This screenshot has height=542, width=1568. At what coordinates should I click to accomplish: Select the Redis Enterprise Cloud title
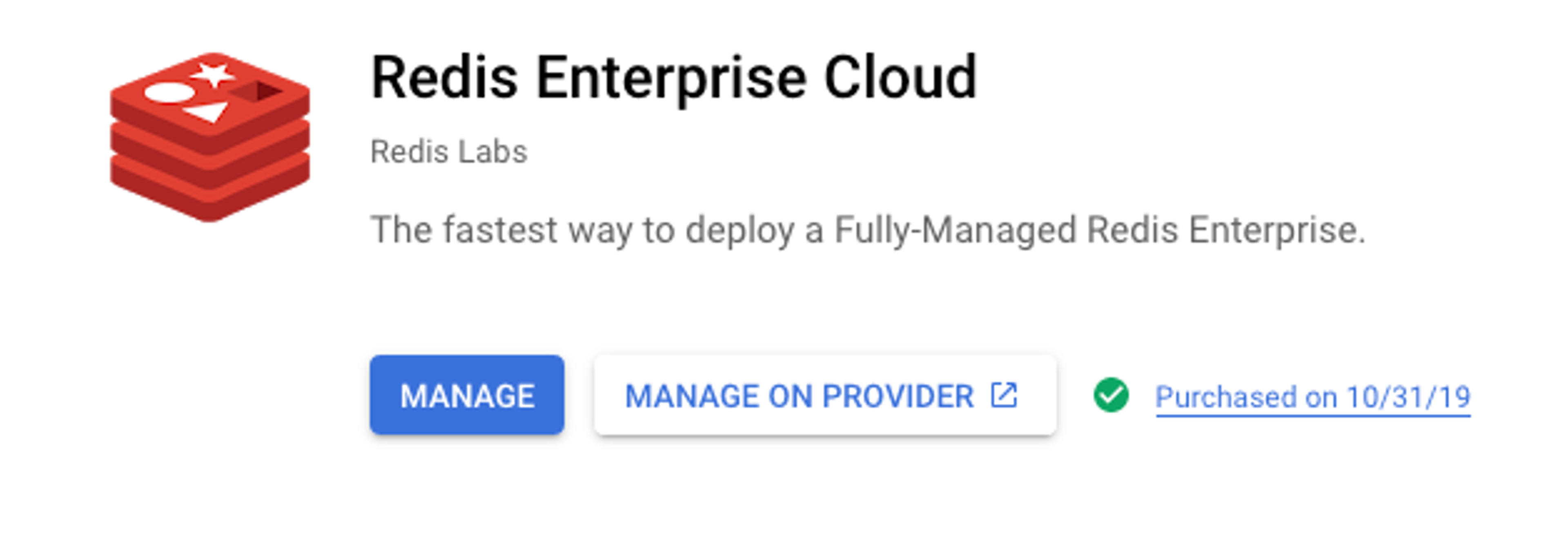tap(674, 78)
